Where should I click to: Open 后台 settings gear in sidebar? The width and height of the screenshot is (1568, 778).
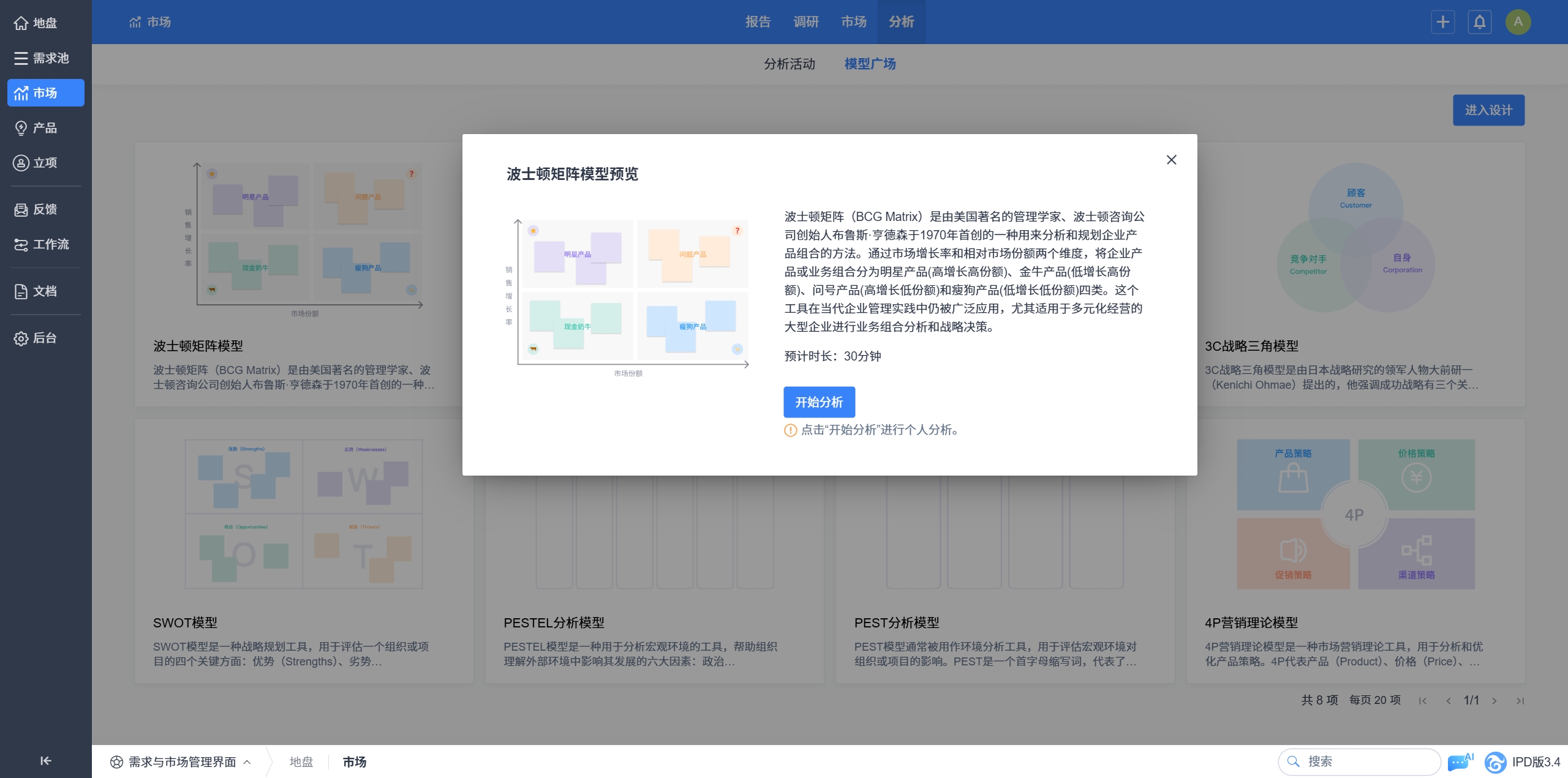[x=21, y=338]
